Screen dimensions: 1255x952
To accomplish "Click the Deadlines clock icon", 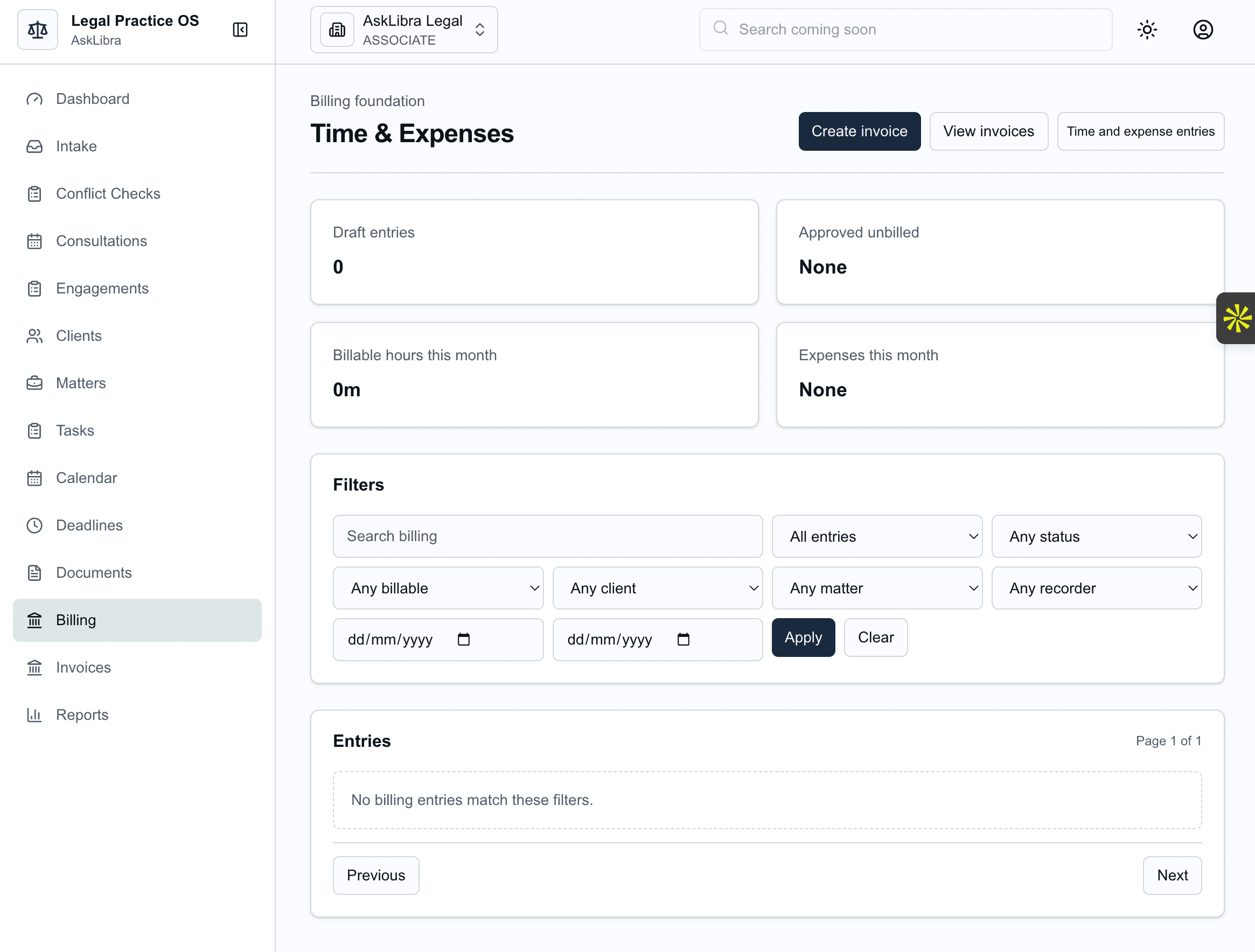I will point(34,526).
